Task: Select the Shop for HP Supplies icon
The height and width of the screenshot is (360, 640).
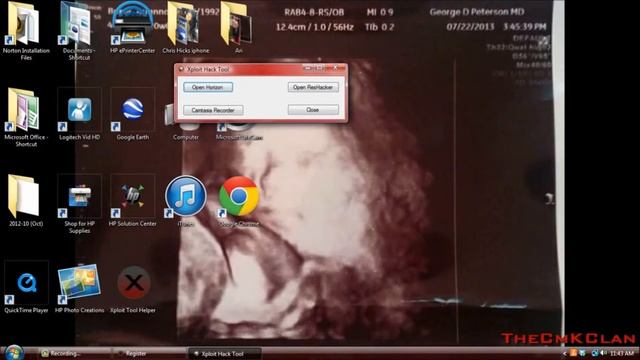Action: [79, 204]
